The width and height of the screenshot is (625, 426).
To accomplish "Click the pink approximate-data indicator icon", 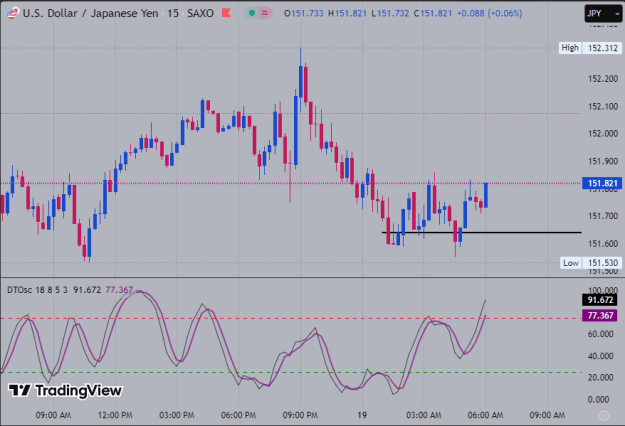I will click(265, 13).
